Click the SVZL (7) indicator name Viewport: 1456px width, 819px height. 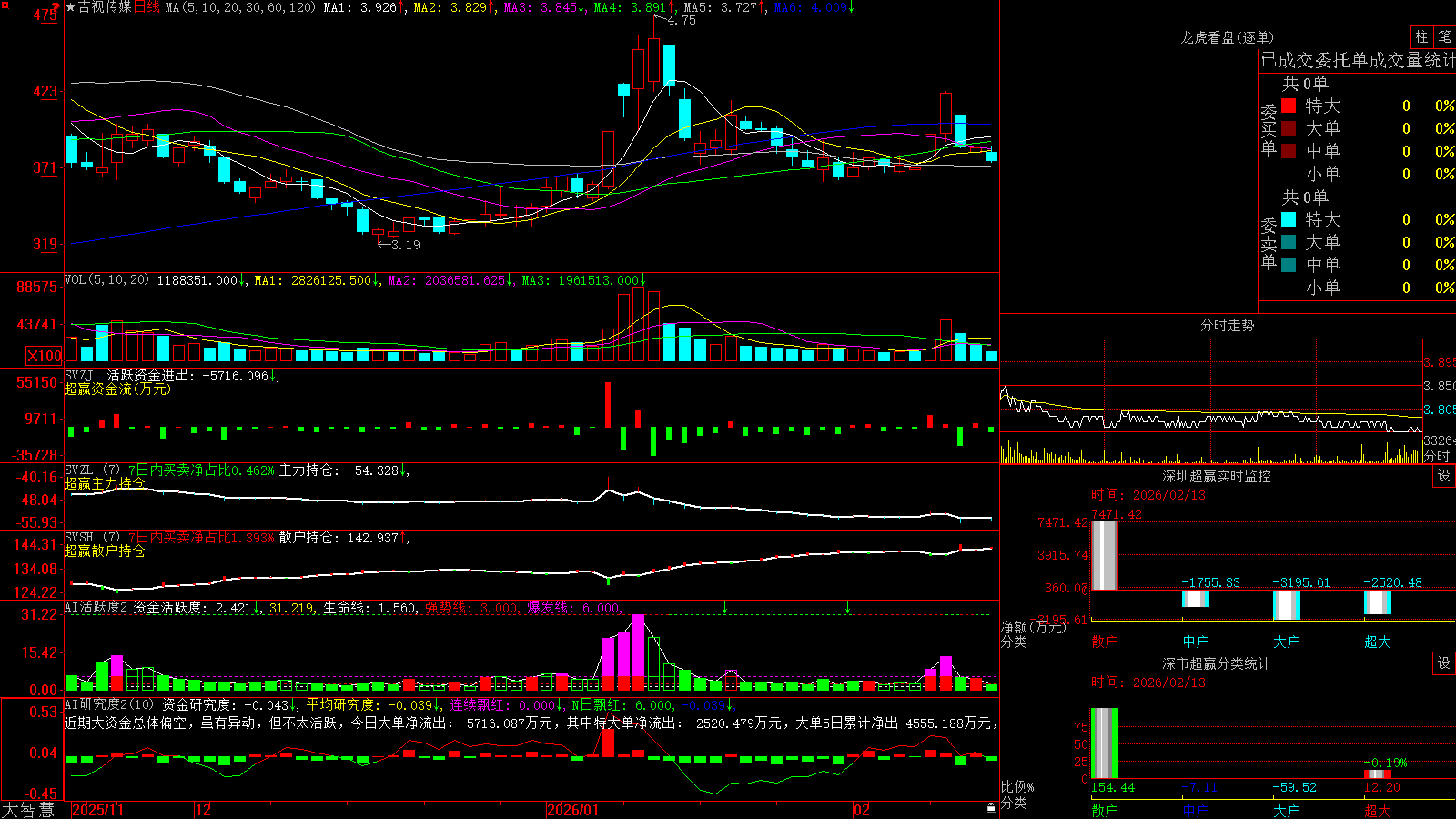click(92, 470)
